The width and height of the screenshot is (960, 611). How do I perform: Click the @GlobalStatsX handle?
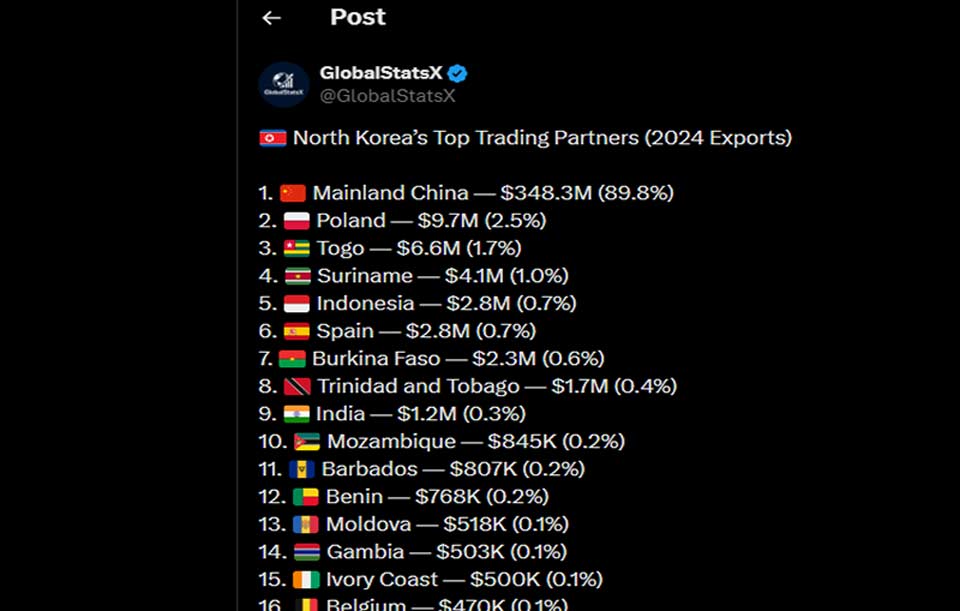tap(388, 96)
